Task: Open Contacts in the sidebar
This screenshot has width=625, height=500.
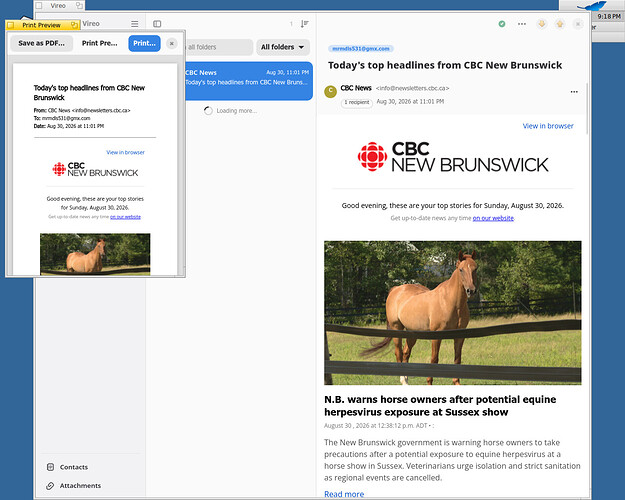Action: point(74,467)
